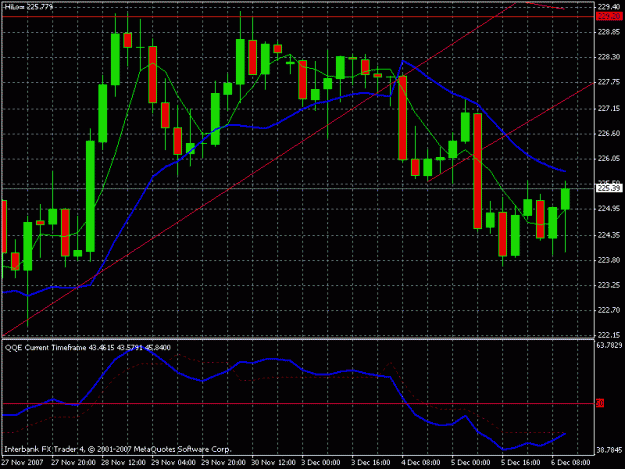
Task: Click the 228.30 price axis label
Action: point(609,57)
